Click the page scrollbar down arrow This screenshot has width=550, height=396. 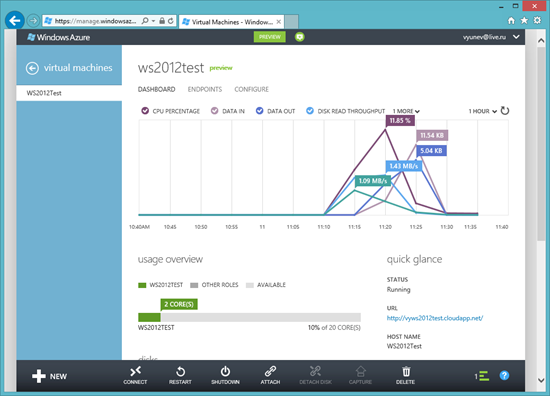[541, 380]
